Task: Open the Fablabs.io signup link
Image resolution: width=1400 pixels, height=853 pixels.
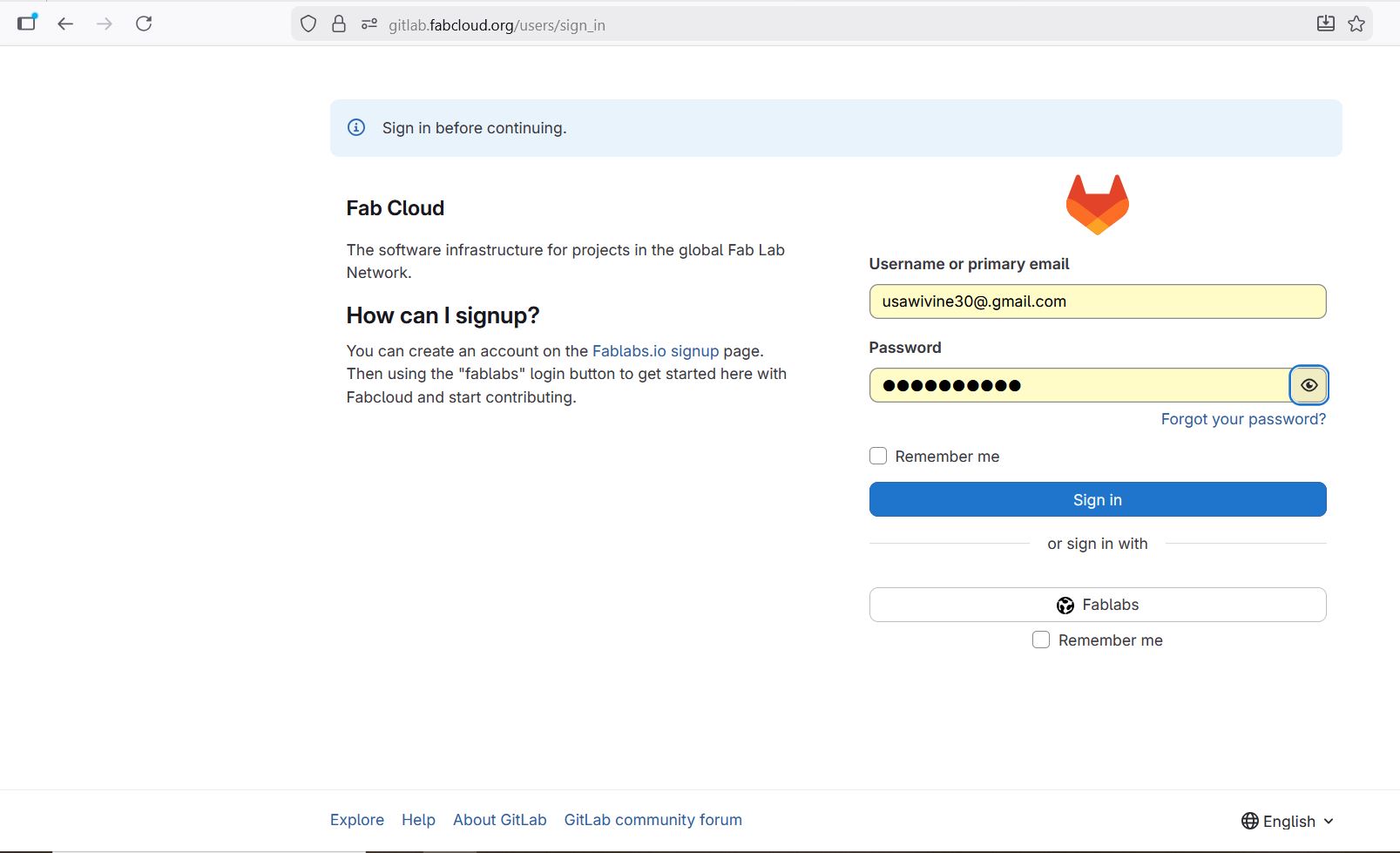Action: pyautogui.click(x=655, y=351)
